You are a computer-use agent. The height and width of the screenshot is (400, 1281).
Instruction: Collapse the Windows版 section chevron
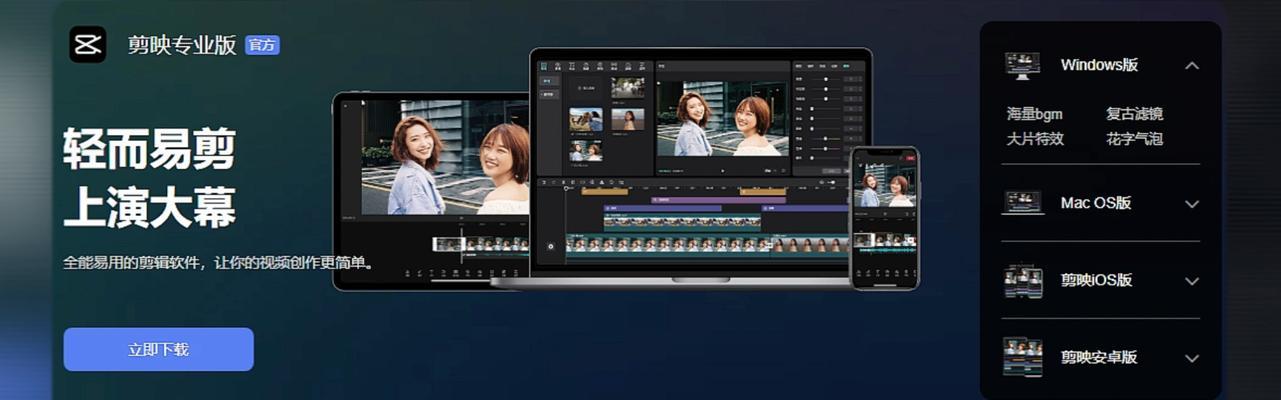click(x=1191, y=65)
